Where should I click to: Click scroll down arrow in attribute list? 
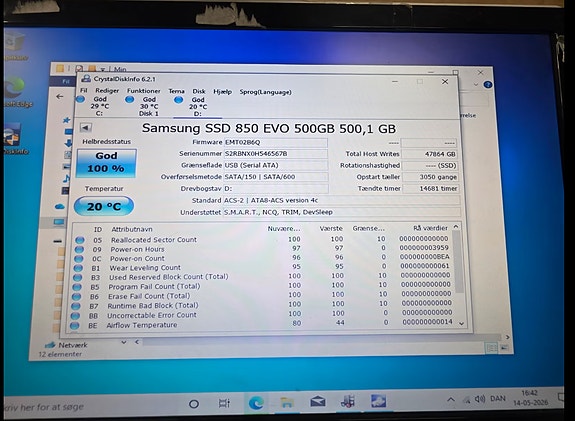pyautogui.click(x=461, y=323)
